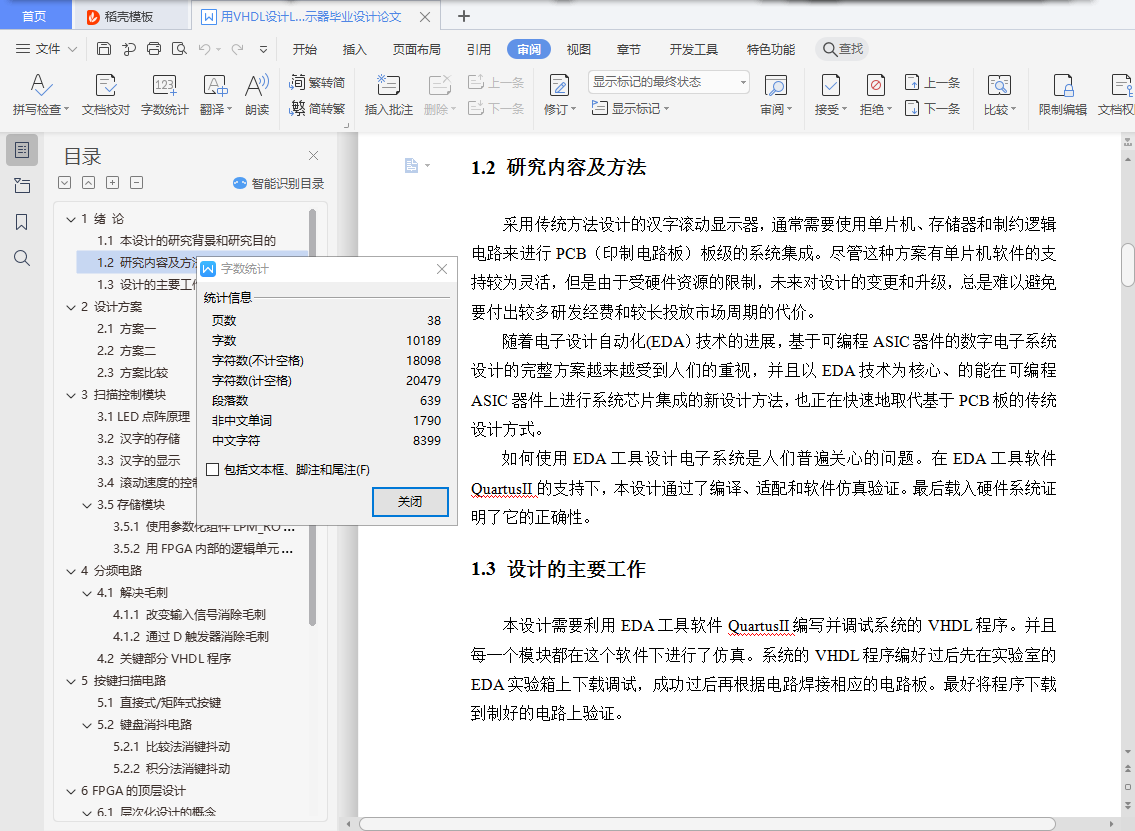Select outline item 2.3 方案比较
This screenshot has width=1135, height=831.
(x=132, y=373)
